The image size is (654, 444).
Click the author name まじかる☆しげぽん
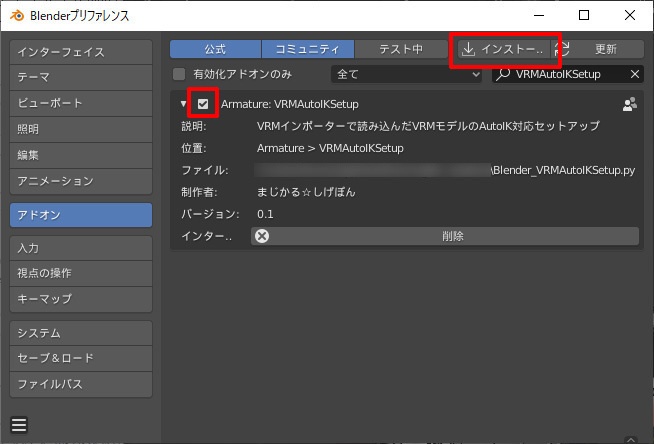coord(306,192)
